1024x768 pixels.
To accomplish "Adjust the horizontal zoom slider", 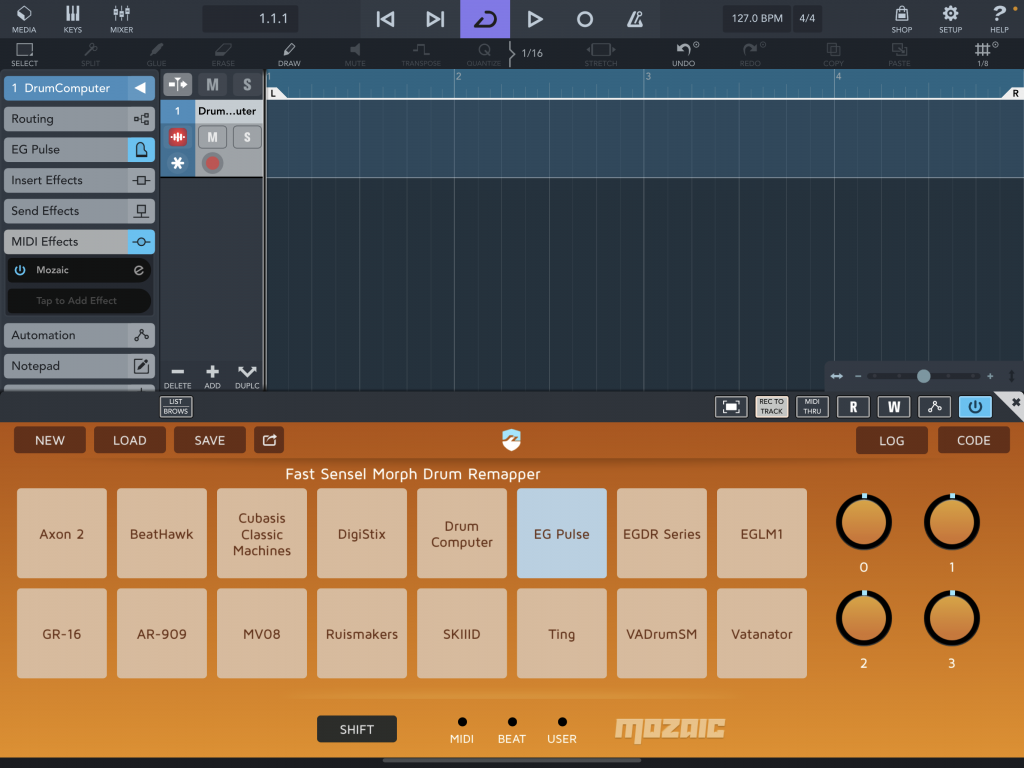I will pos(923,376).
